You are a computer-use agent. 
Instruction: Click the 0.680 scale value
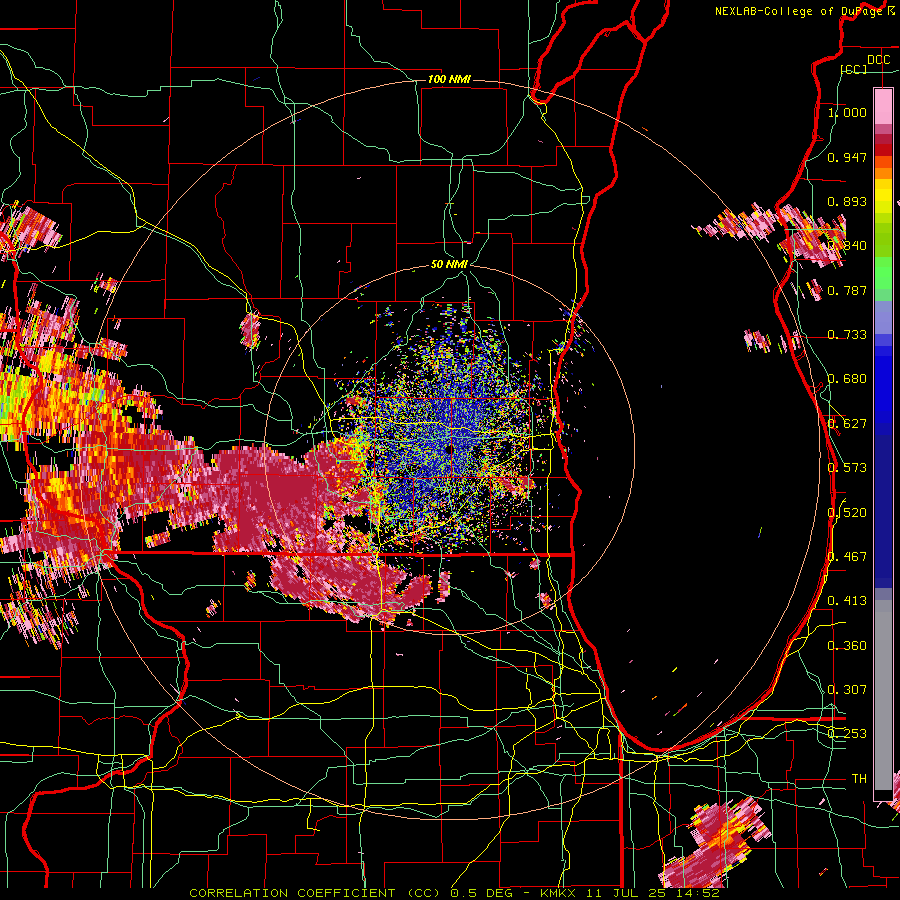[847, 379]
